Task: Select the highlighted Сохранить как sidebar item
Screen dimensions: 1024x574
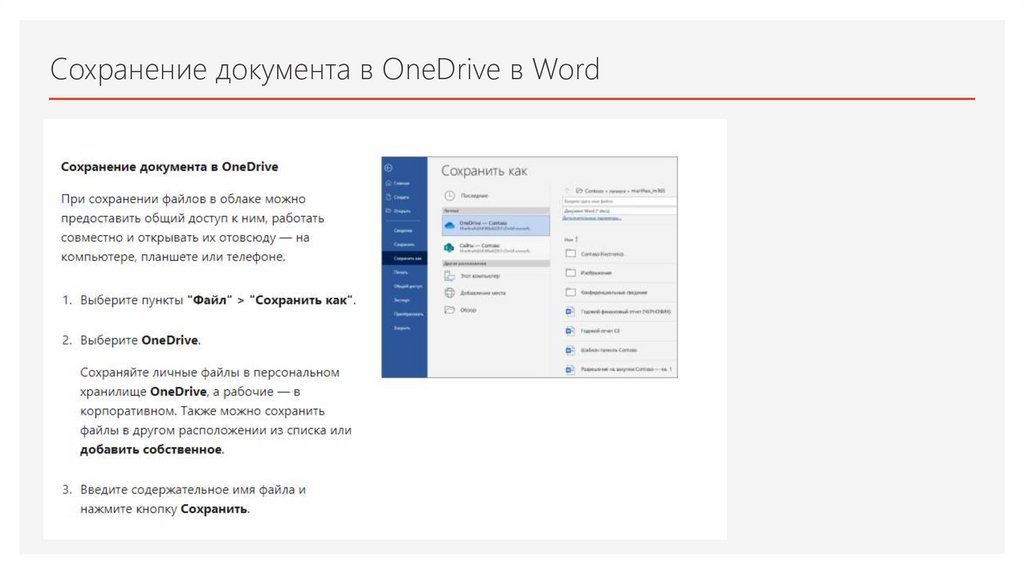Action: pos(405,259)
